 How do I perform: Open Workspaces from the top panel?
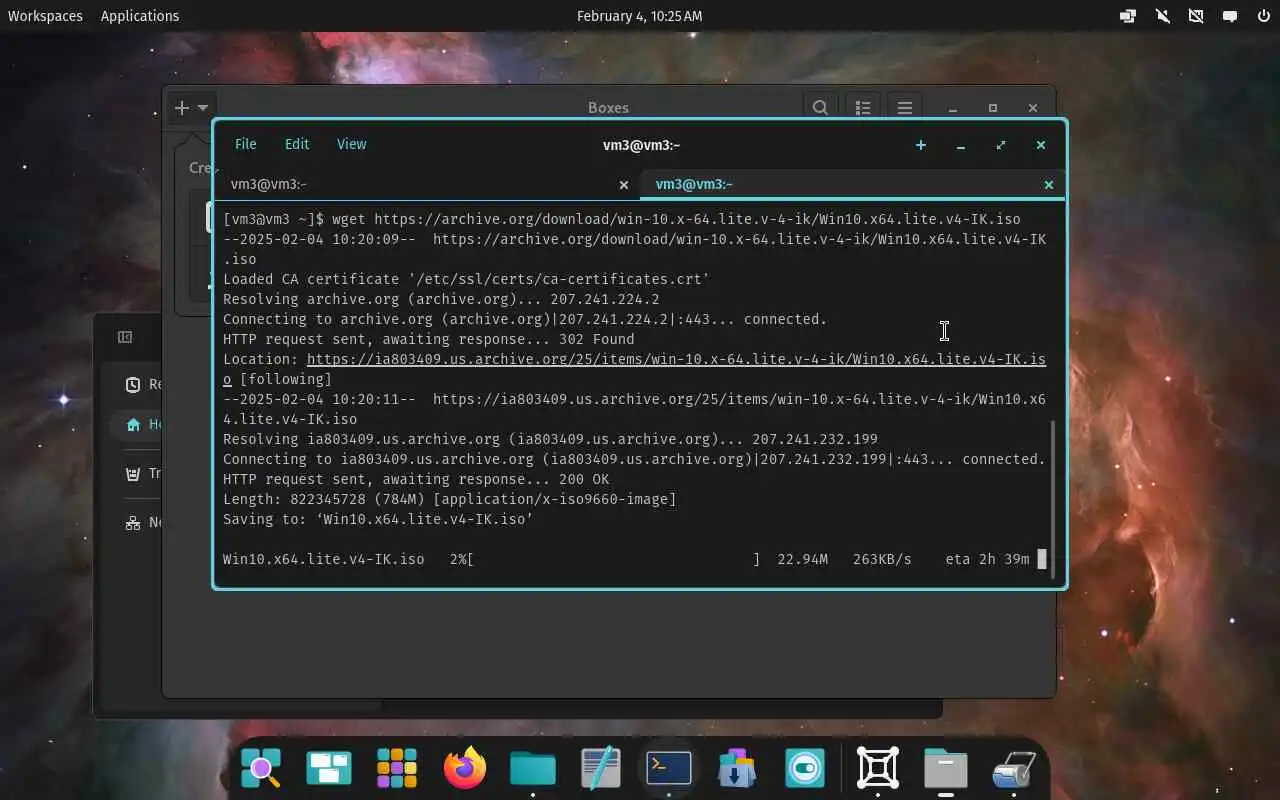tap(45, 16)
